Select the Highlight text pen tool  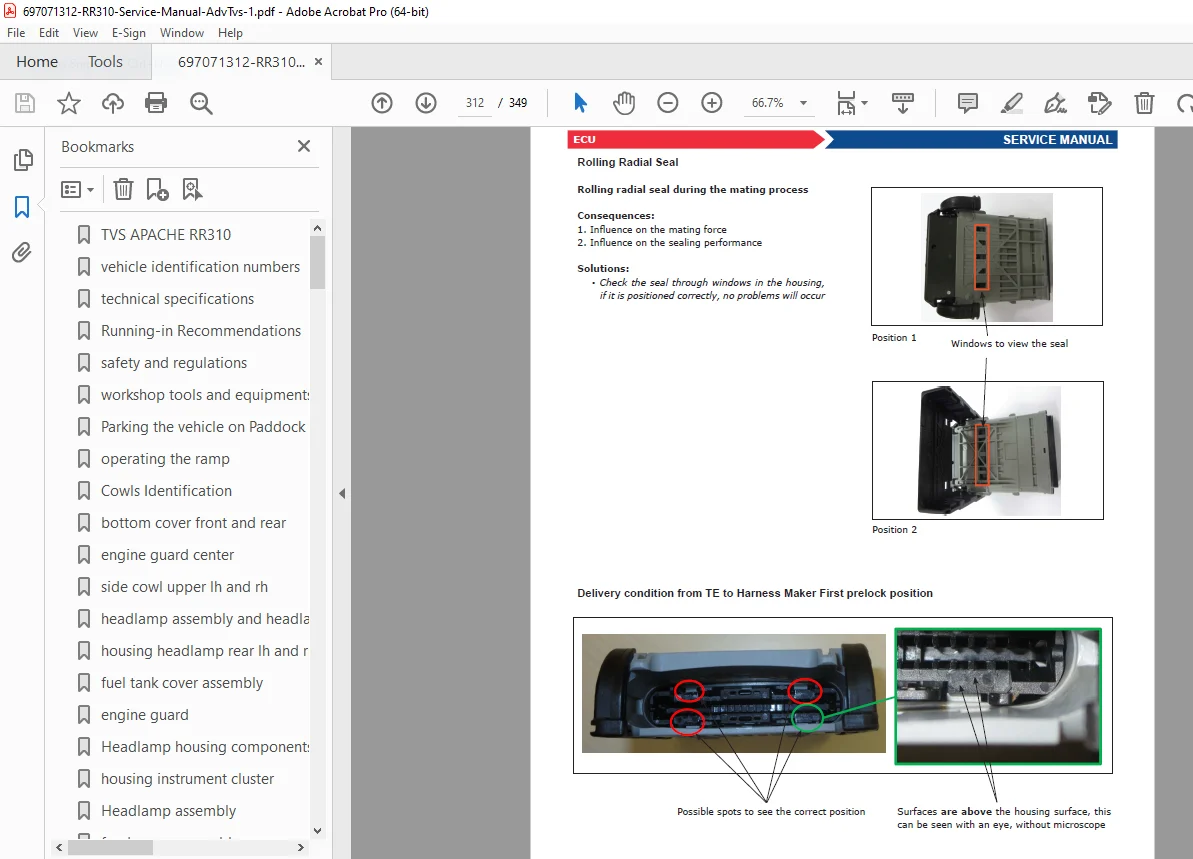[x=1011, y=103]
